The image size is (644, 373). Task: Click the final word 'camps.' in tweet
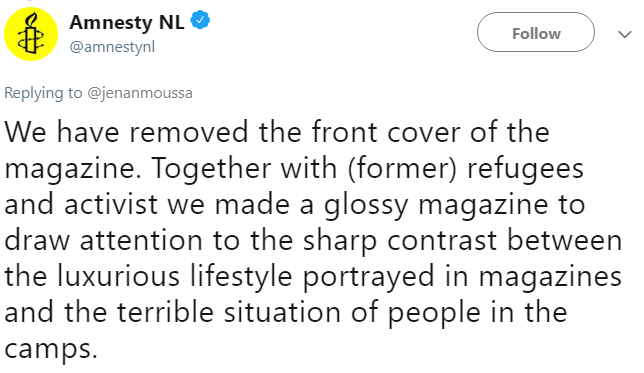point(51,350)
